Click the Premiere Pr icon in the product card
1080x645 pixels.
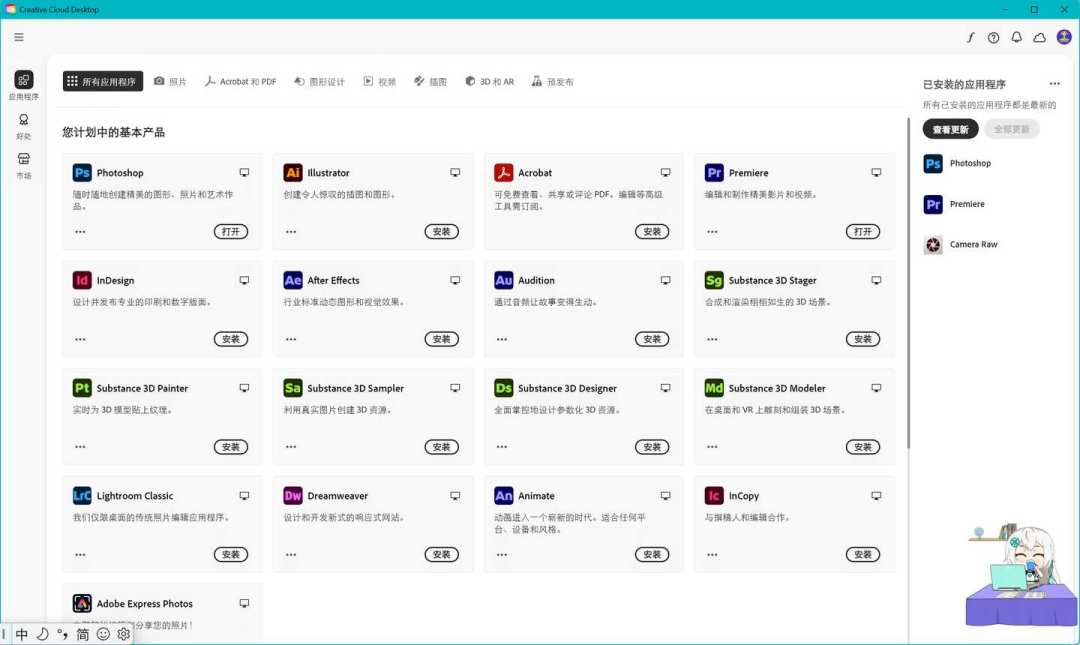point(714,172)
